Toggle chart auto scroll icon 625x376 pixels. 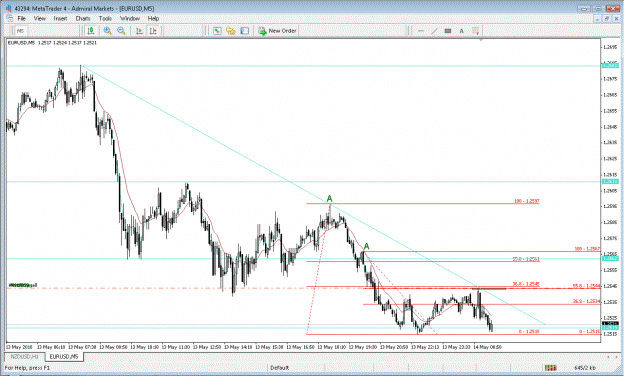click(x=139, y=31)
